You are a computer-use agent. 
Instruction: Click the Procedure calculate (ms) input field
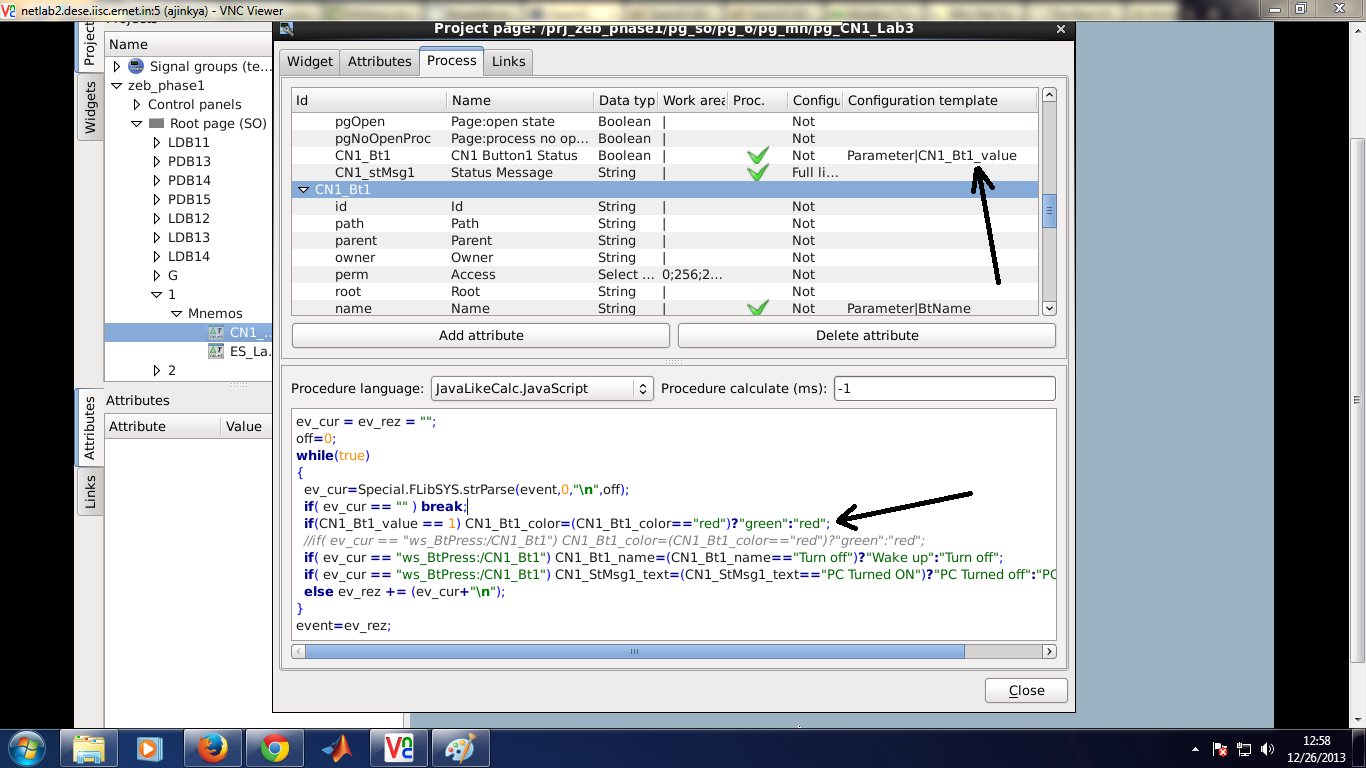[944, 388]
